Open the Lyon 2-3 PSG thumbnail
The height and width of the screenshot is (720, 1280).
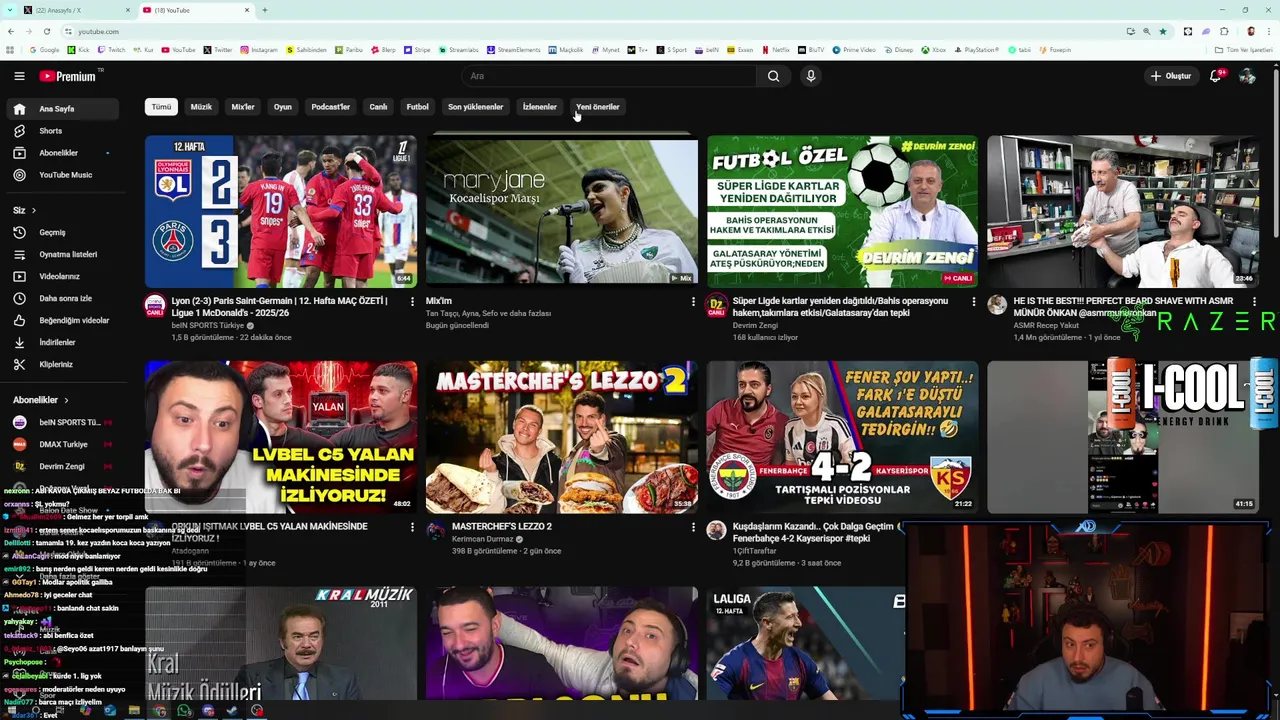pos(281,211)
